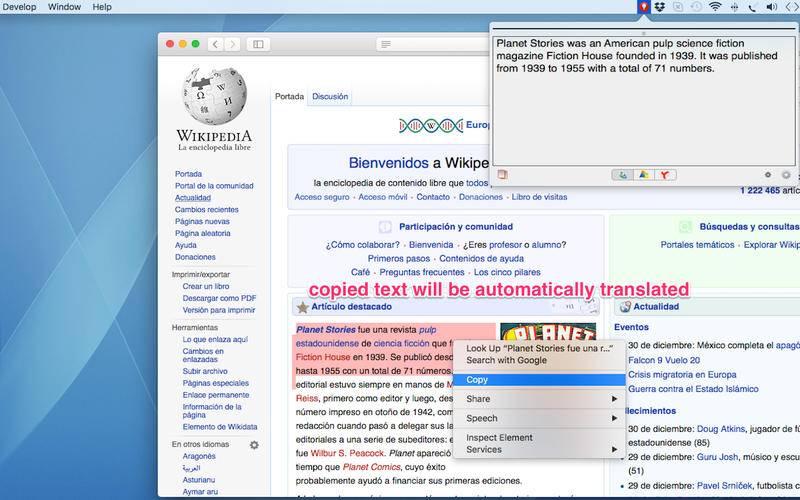Screen dimensions: 800x500
Task: Click the phone handset menu bar icon
Action: (x=753, y=7)
